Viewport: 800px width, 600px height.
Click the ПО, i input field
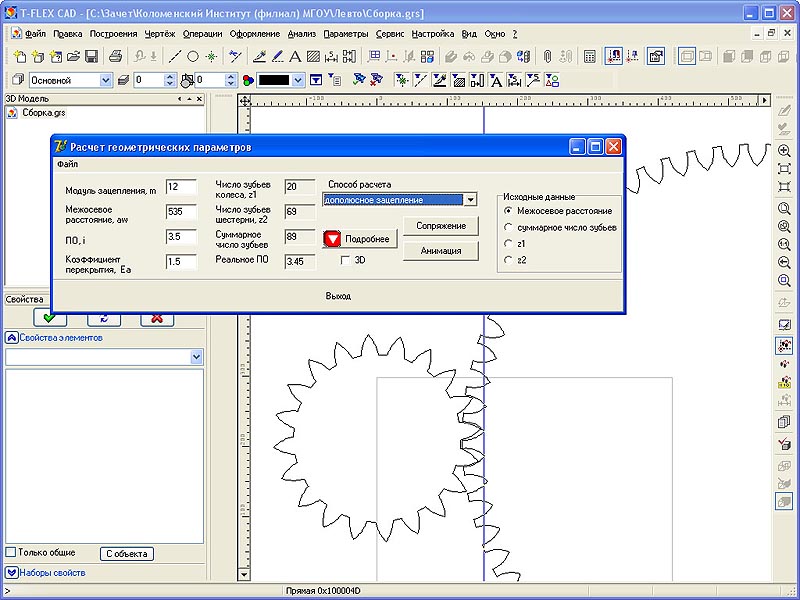click(181, 237)
